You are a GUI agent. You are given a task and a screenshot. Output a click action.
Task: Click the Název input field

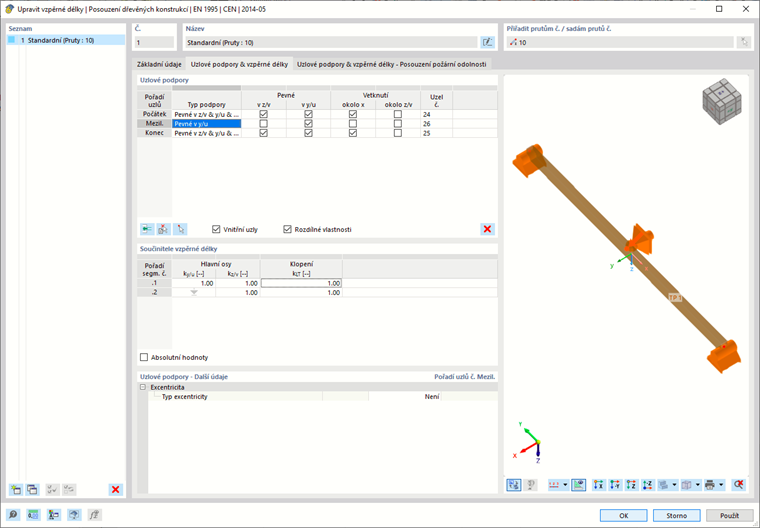(331, 43)
